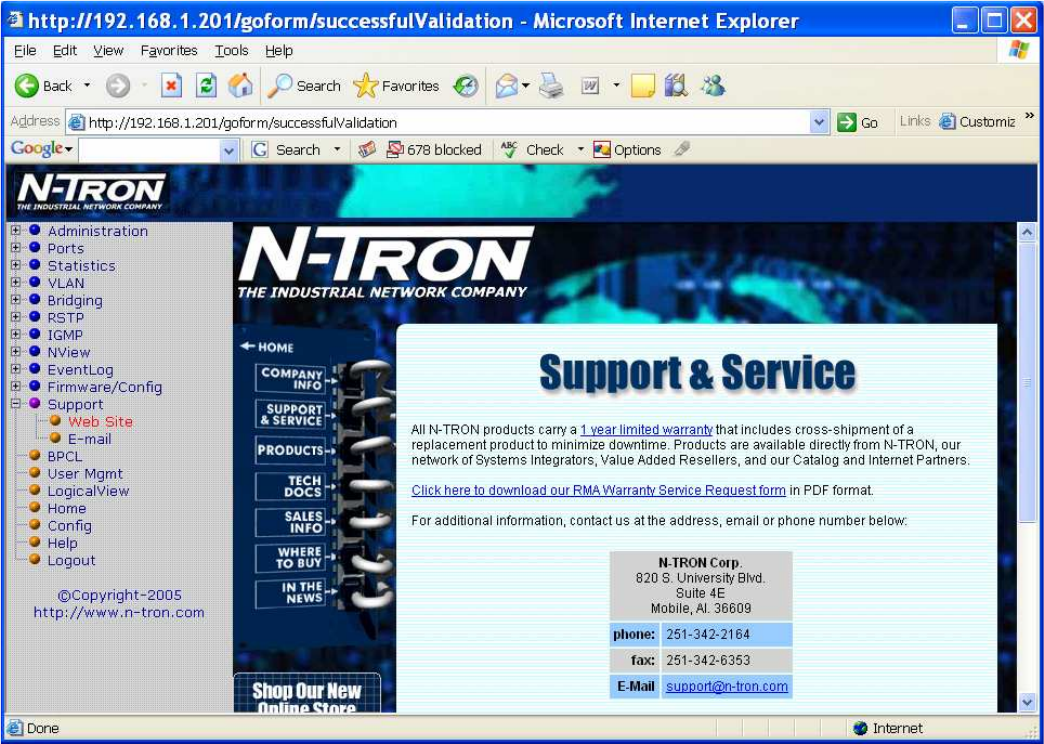The height and width of the screenshot is (744, 1044).
Task: Click the Back arrow icon
Action: click(27, 86)
